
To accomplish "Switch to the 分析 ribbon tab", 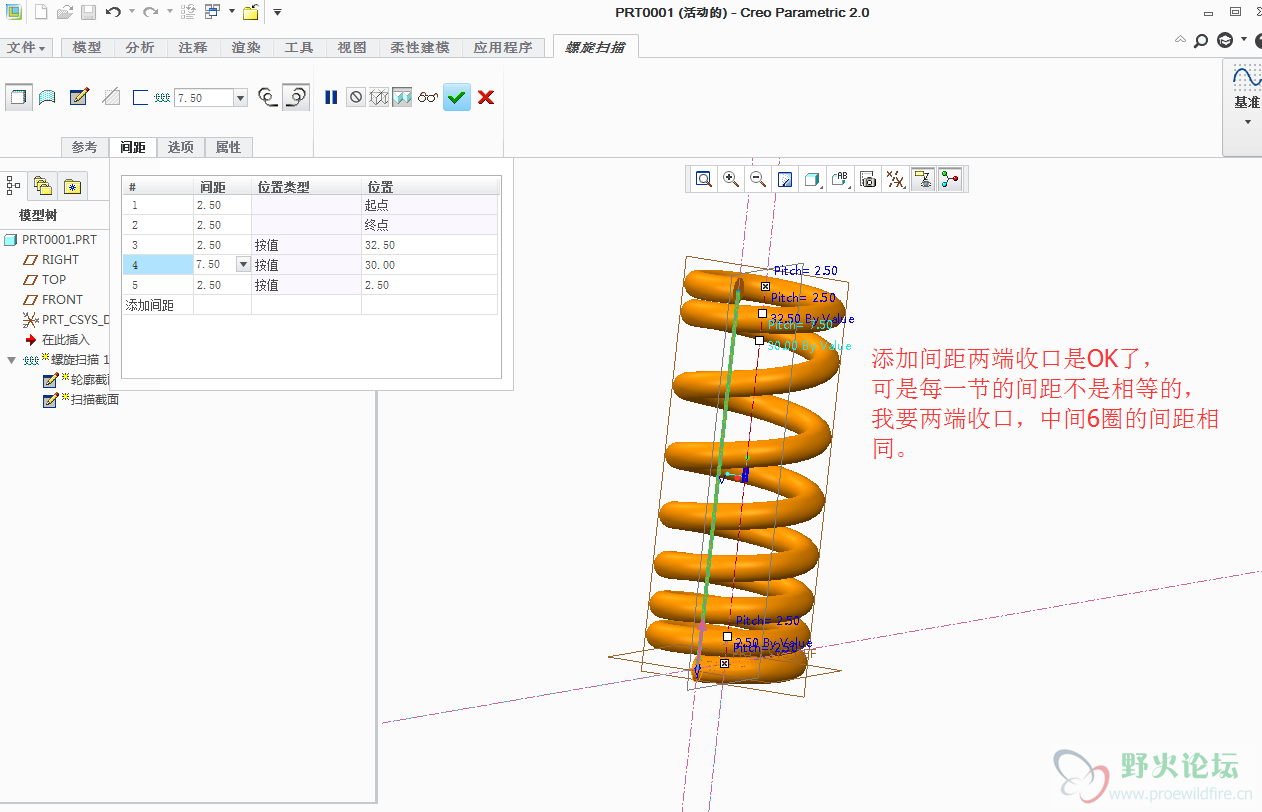I will (140, 47).
